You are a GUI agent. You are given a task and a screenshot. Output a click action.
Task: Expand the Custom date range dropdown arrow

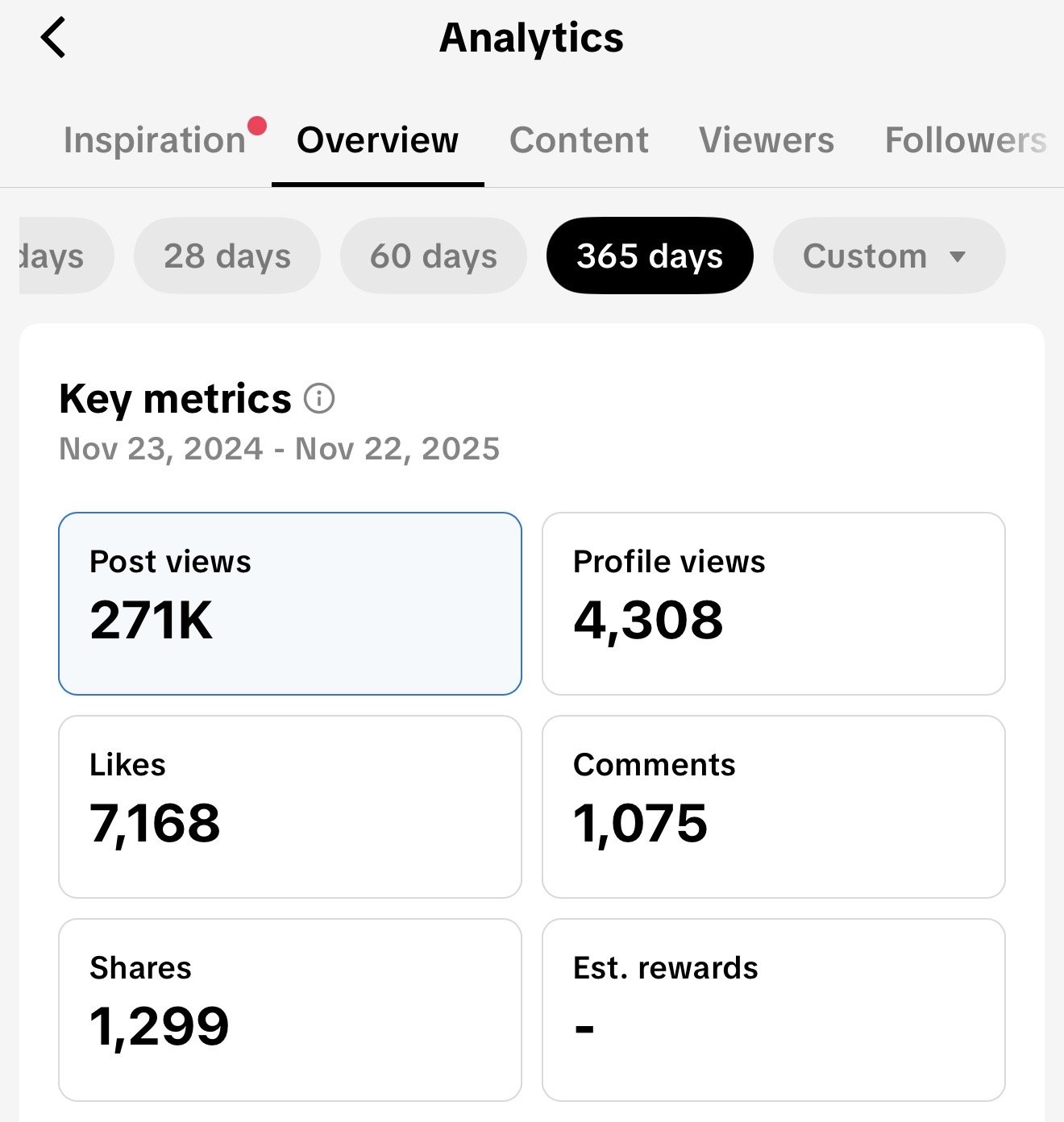[958, 257]
